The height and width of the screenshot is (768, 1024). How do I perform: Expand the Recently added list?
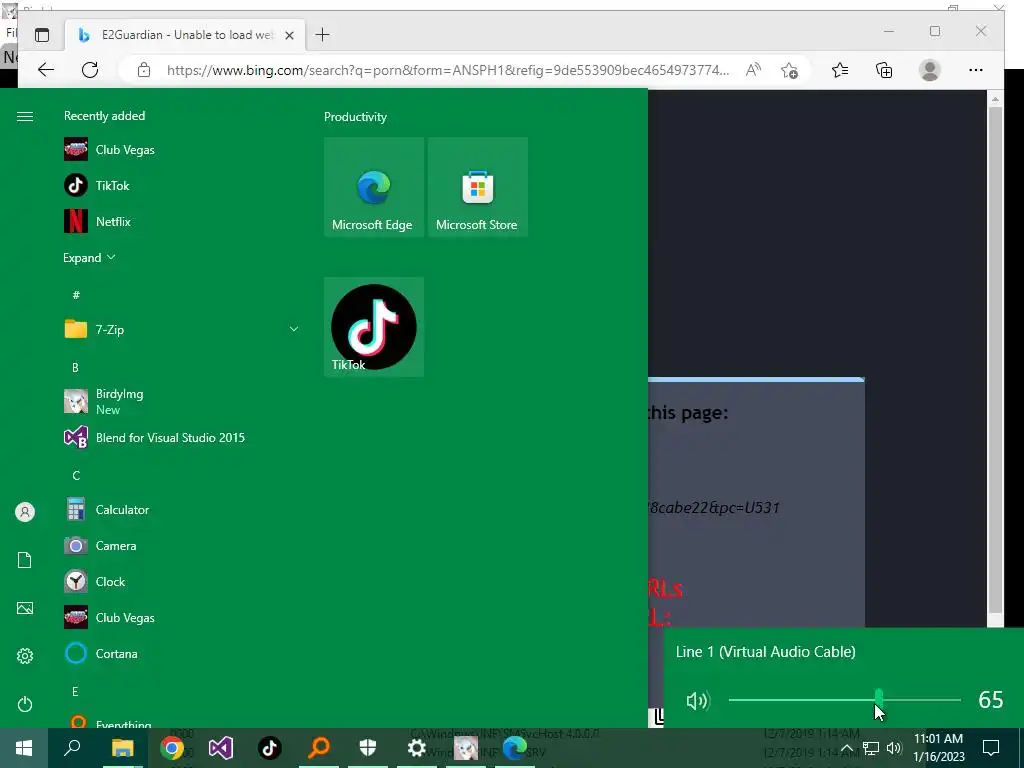click(89, 258)
